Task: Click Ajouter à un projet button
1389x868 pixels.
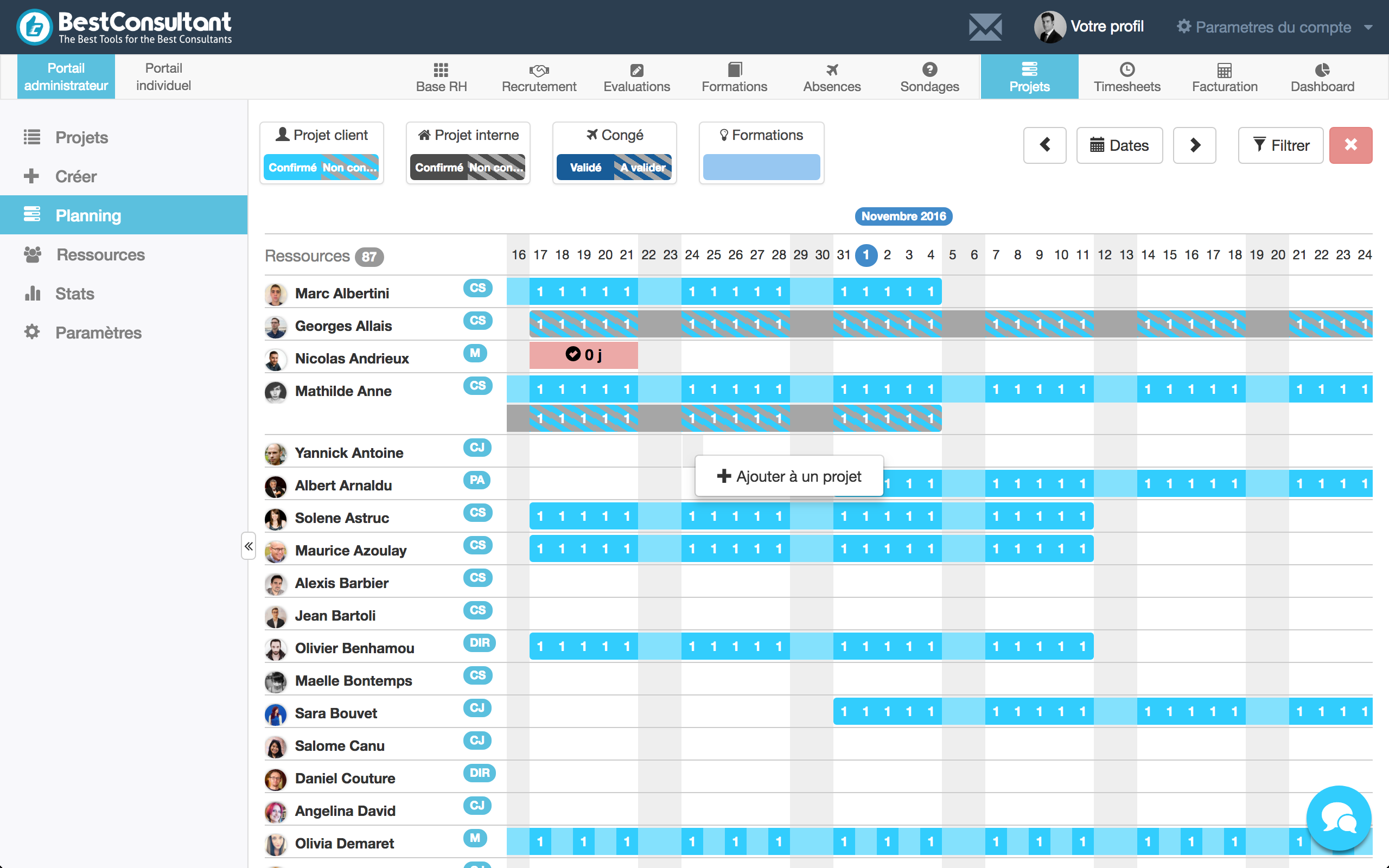Action: (x=789, y=475)
